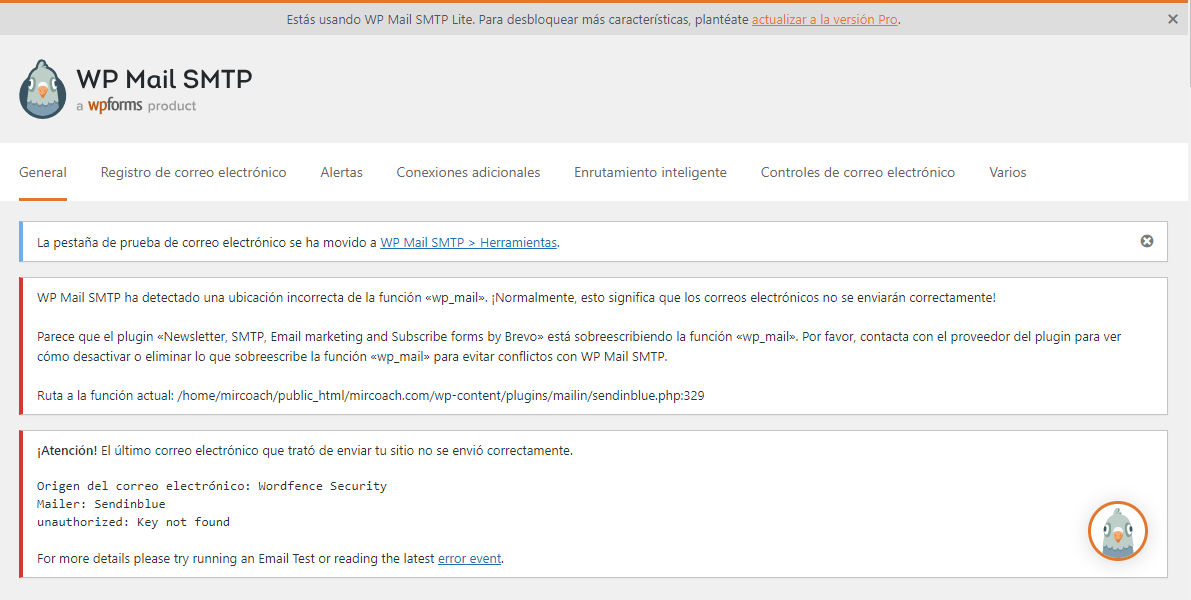
Task: Click the Origen del correo electrónico: Wordfence Security line
Action: pos(212,486)
